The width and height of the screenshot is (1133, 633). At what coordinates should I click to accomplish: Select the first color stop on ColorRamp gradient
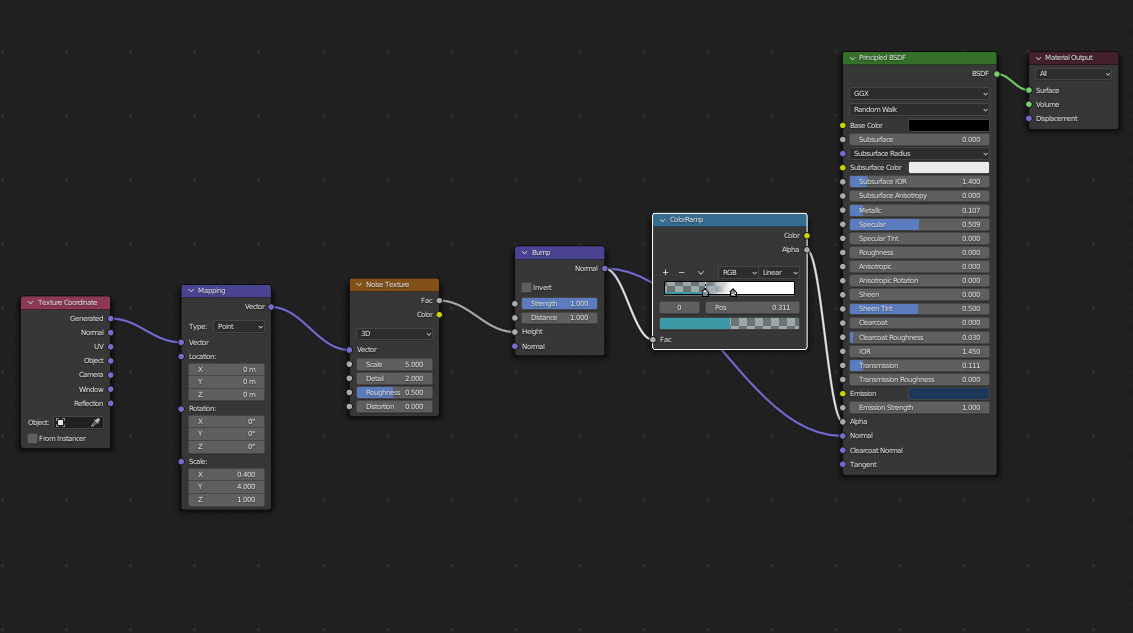coord(705,293)
